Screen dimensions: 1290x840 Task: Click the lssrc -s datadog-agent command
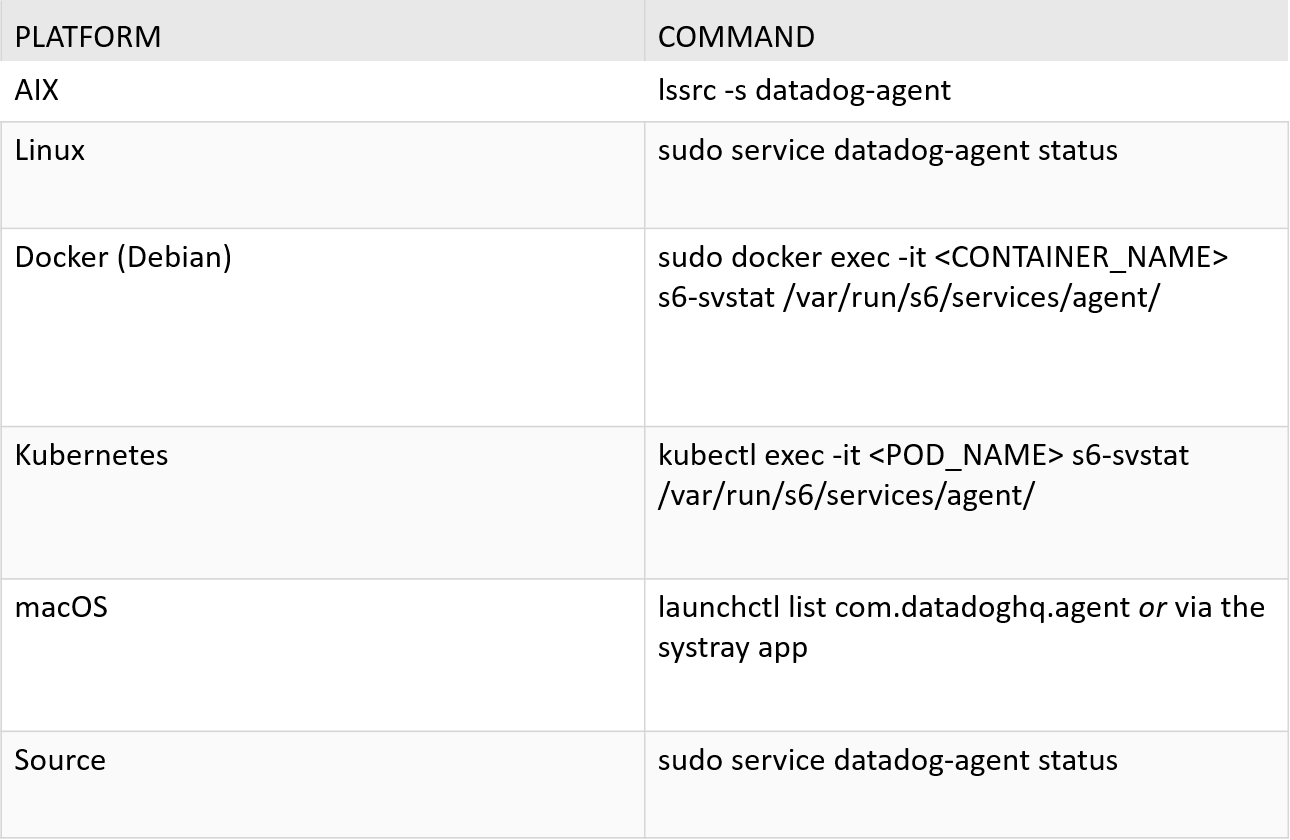coord(804,90)
